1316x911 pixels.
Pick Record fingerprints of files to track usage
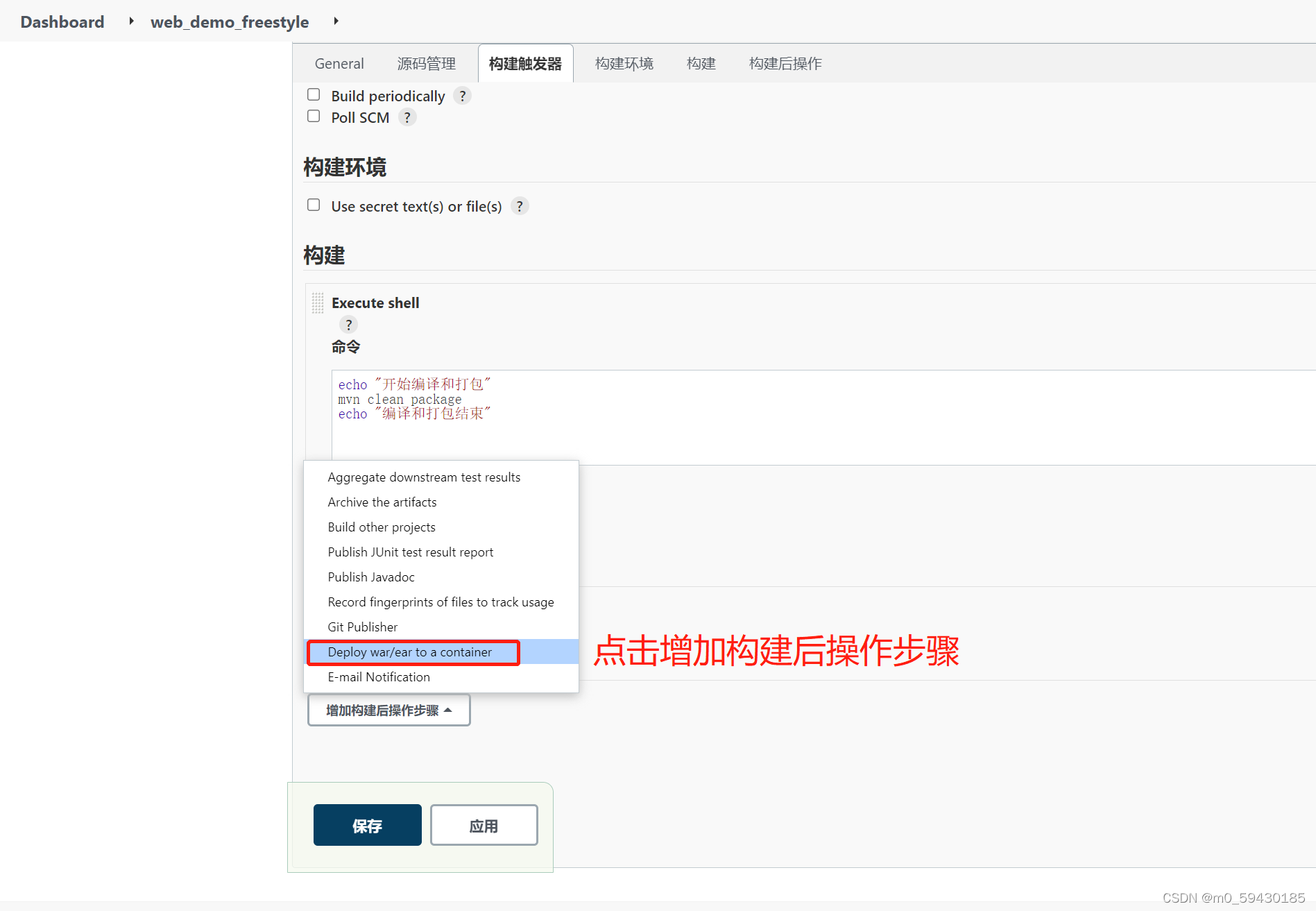pos(441,602)
